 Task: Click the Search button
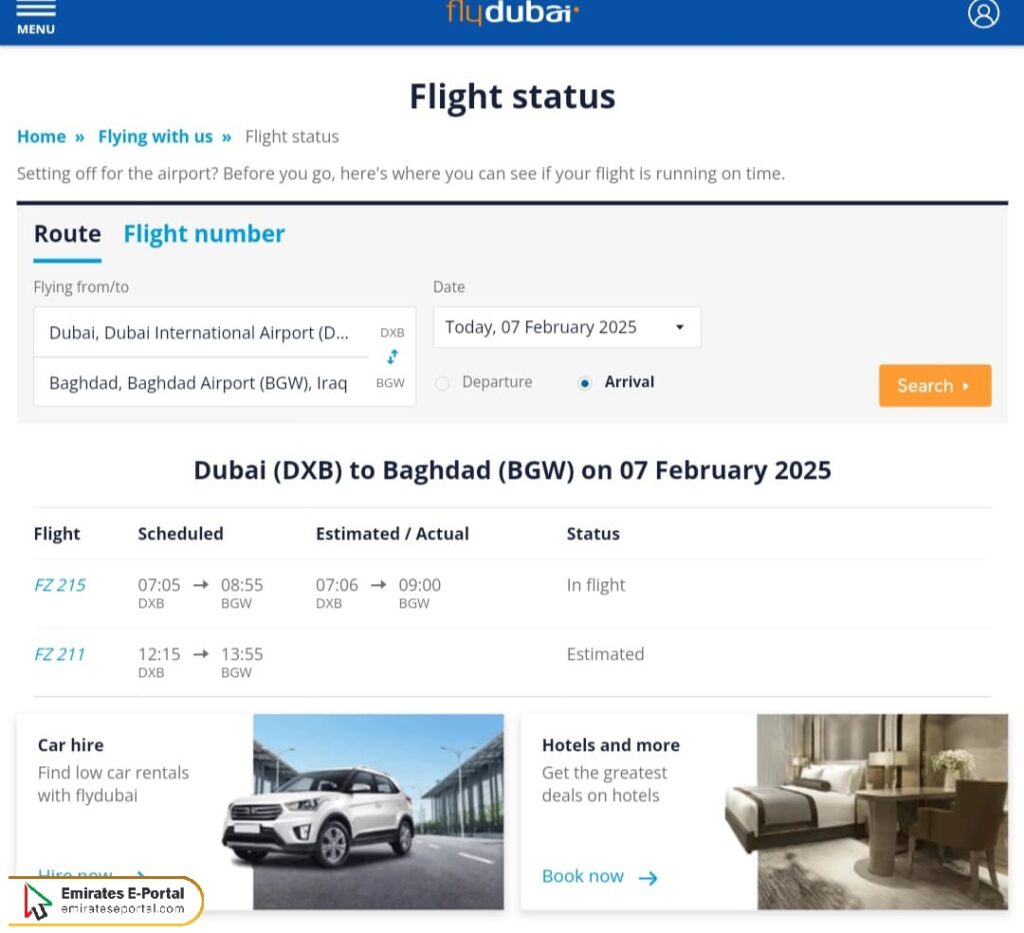[934, 386]
